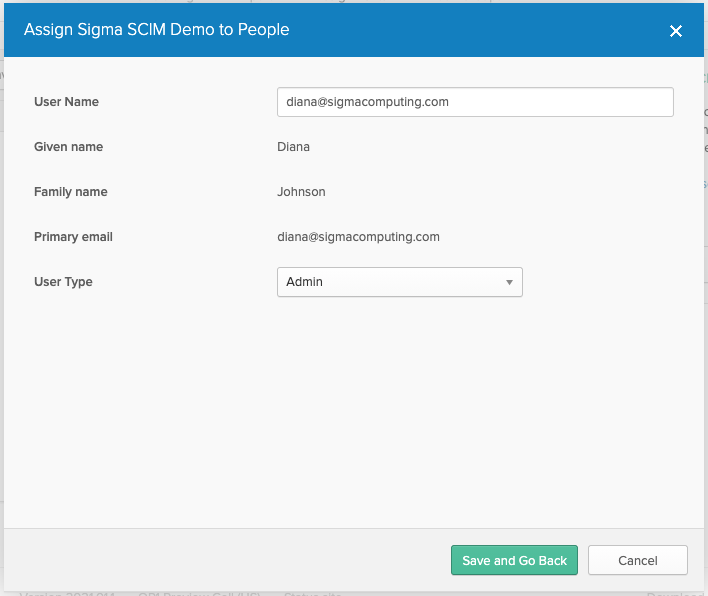Click the User Name input field
Image resolution: width=708 pixels, height=596 pixels.
pos(475,102)
